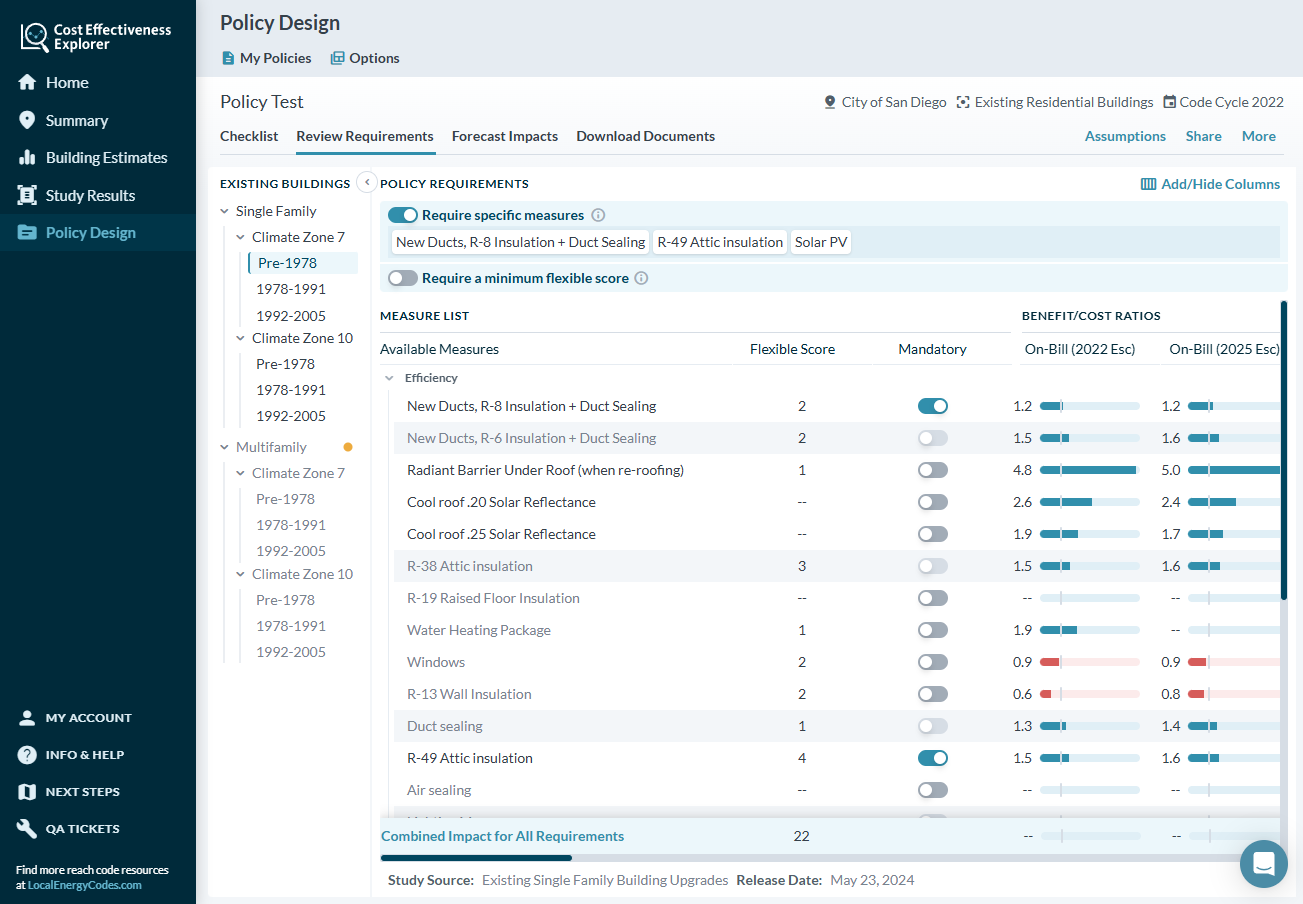The width and height of the screenshot is (1303, 904).
Task: Collapse Multifamily Climate Zone 7
Action: [241, 473]
